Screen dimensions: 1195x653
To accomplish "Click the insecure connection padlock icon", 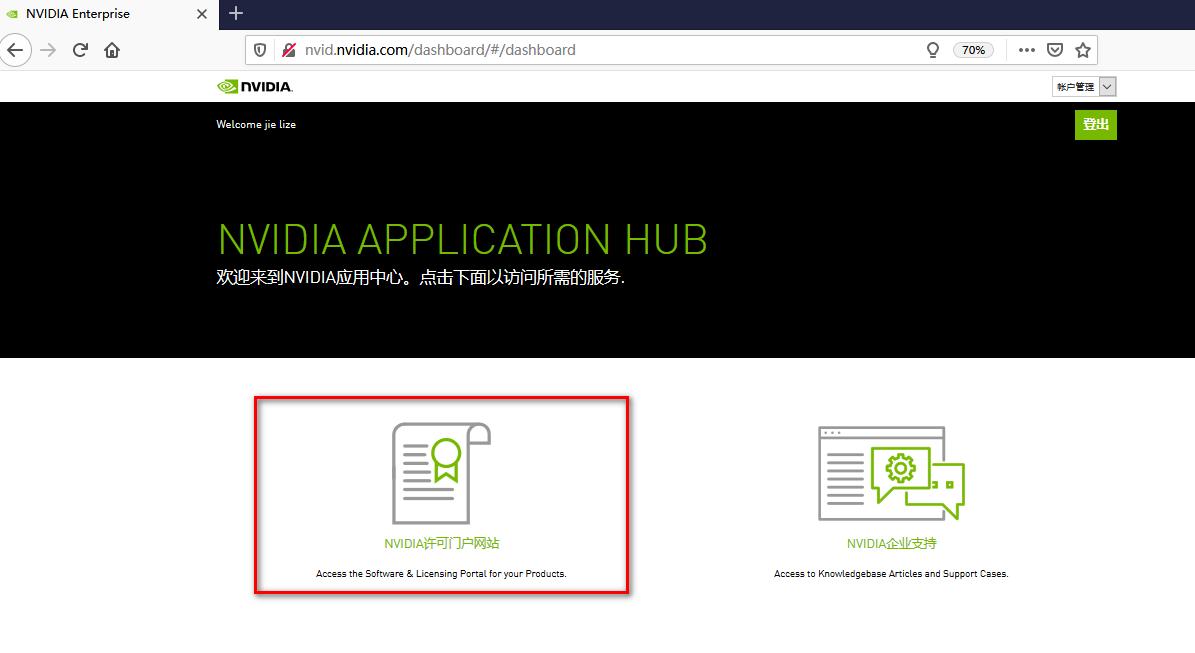I will click(289, 50).
